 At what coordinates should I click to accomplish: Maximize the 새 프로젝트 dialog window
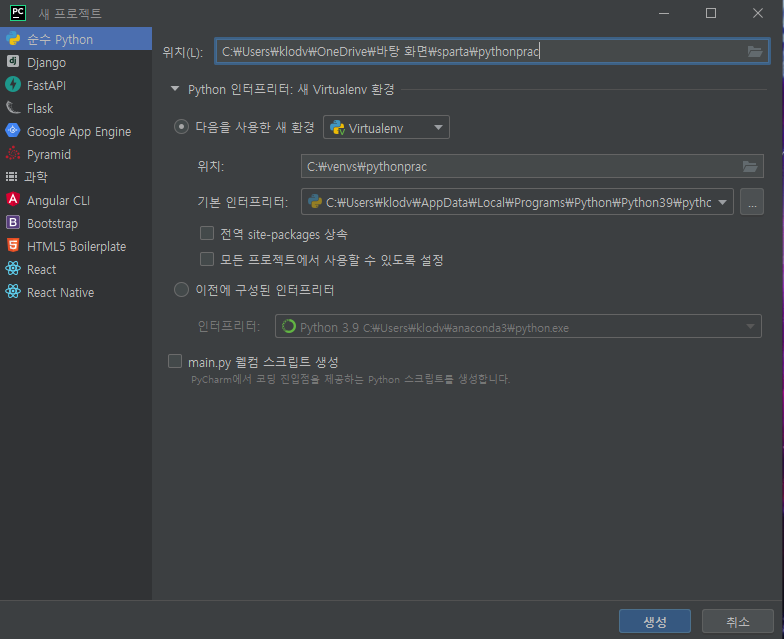coord(710,13)
